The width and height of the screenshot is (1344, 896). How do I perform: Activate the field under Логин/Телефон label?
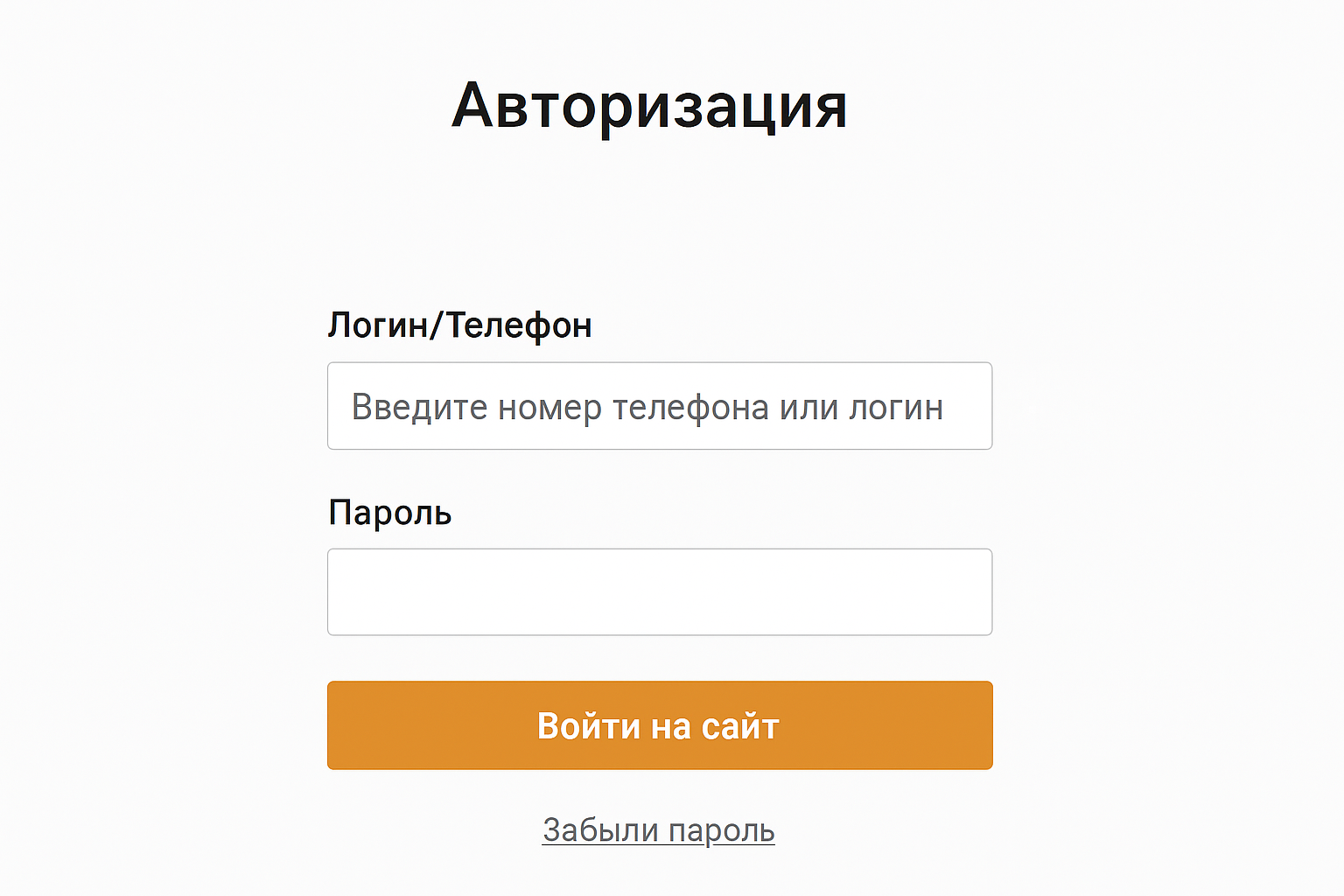[660, 406]
